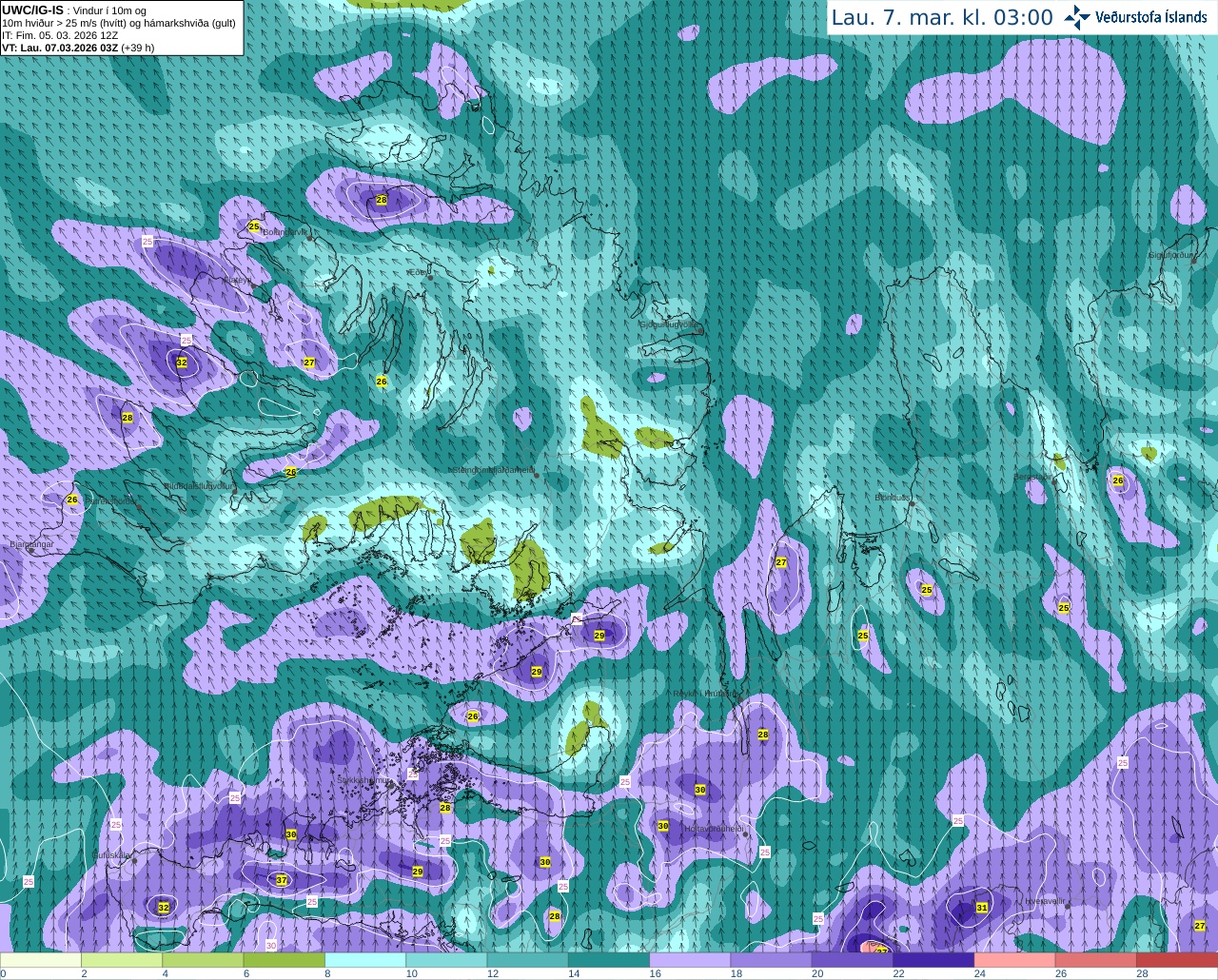The height and width of the screenshot is (980, 1218).
Task: Click the Bjargtangar station label
Action: 31,544
